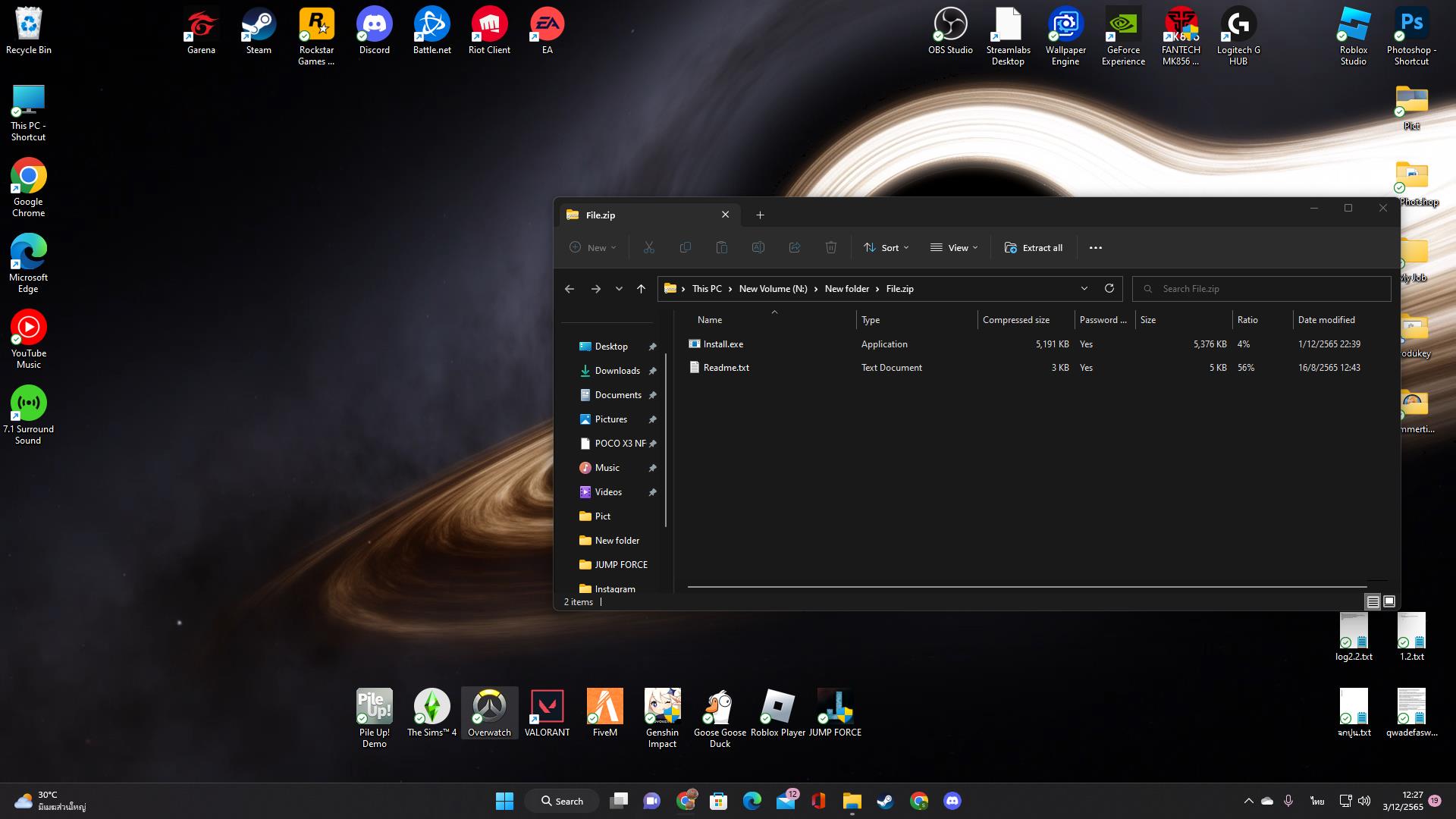Screen dimensions: 1456x819
Task: Open the Sort dropdown menu
Action: click(886, 248)
